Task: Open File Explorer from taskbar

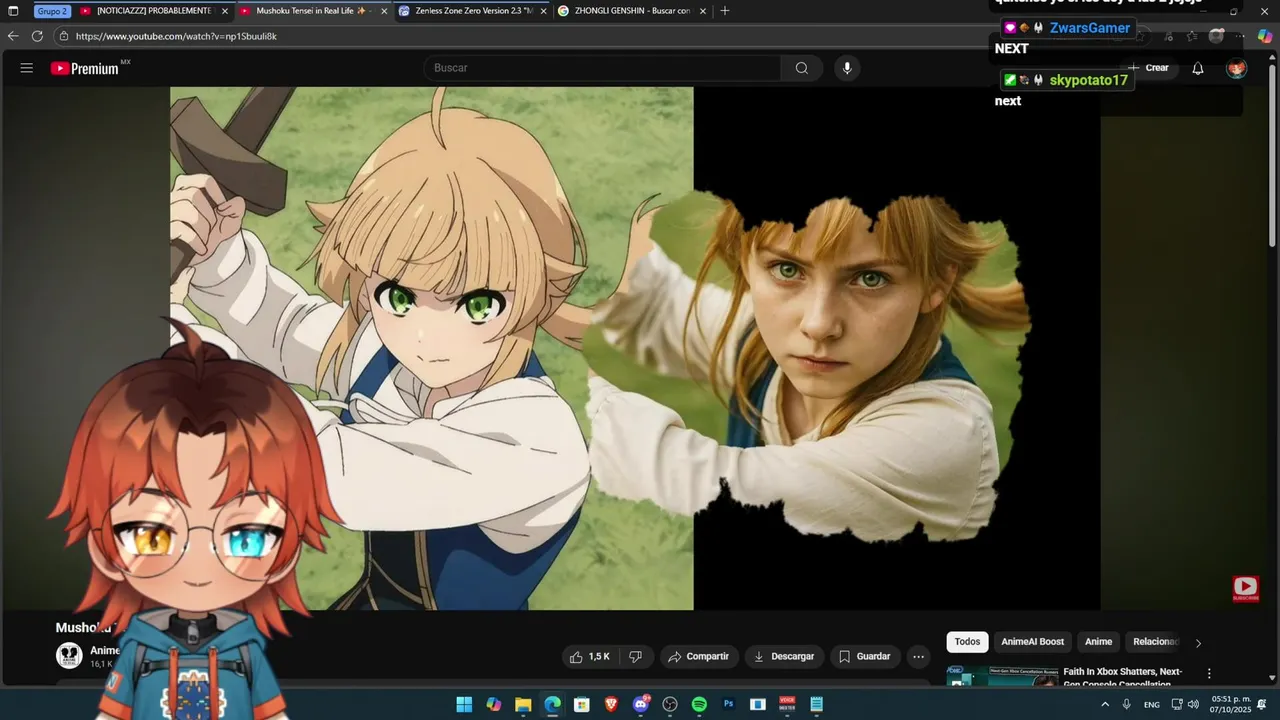Action: (x=523, y=704)
